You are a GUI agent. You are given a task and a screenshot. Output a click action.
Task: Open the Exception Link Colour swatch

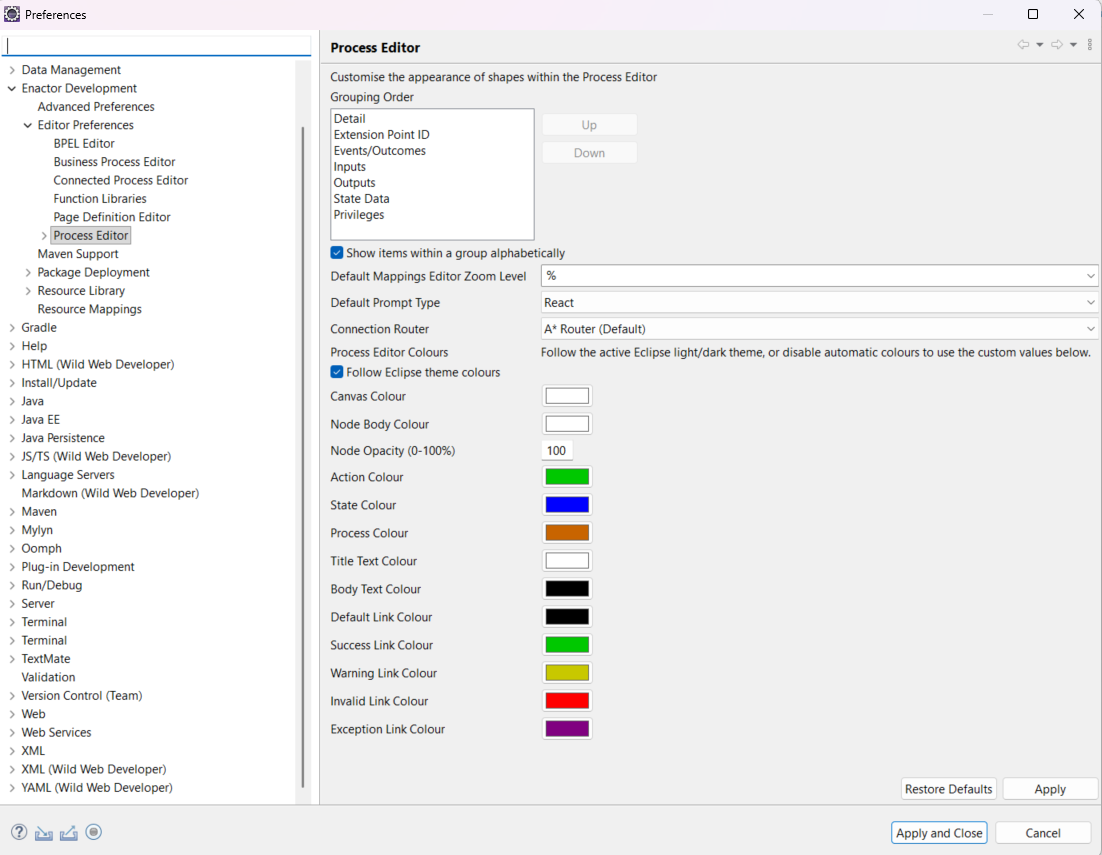pyautogui.click(x=567, y=729)
